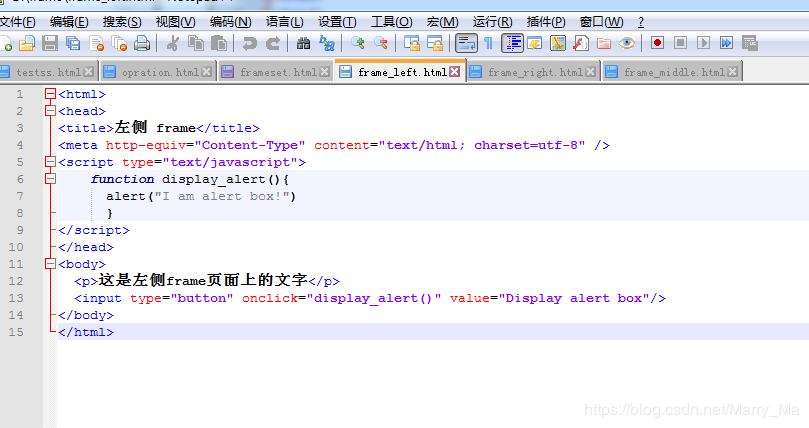Open the 窗口(W) menu
This screenshot has height=428, width=809.
point(602,22)
